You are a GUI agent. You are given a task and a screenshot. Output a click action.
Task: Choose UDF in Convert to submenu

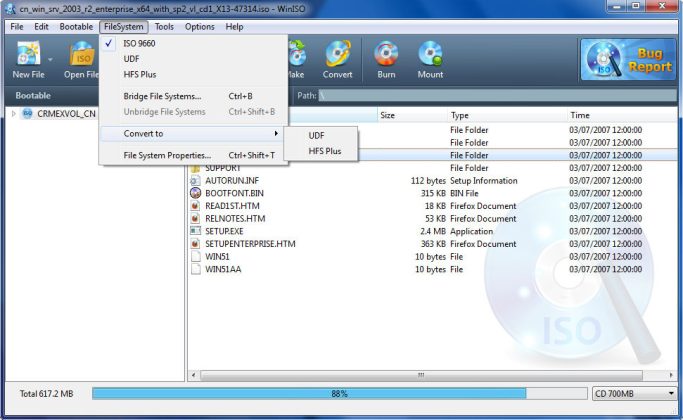316,135
